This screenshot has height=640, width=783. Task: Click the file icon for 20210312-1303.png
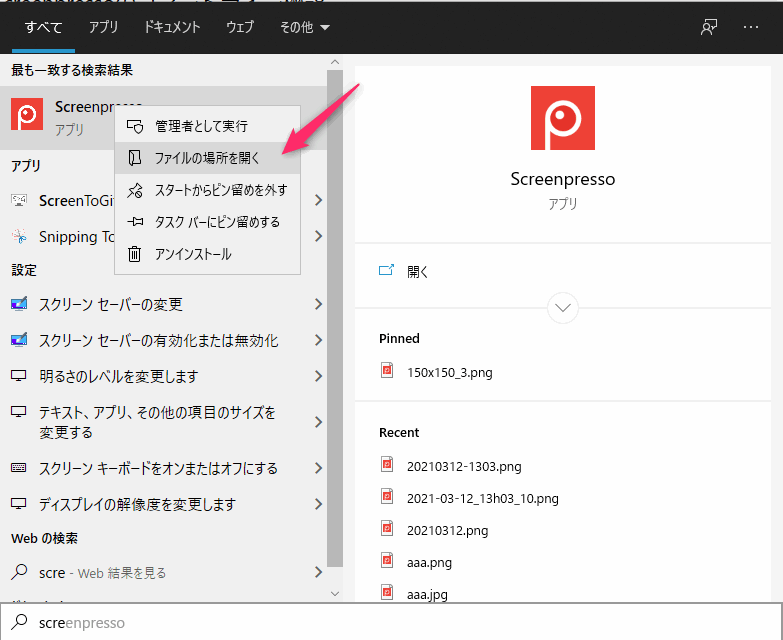pyautogui.click(x=387, y=464)
